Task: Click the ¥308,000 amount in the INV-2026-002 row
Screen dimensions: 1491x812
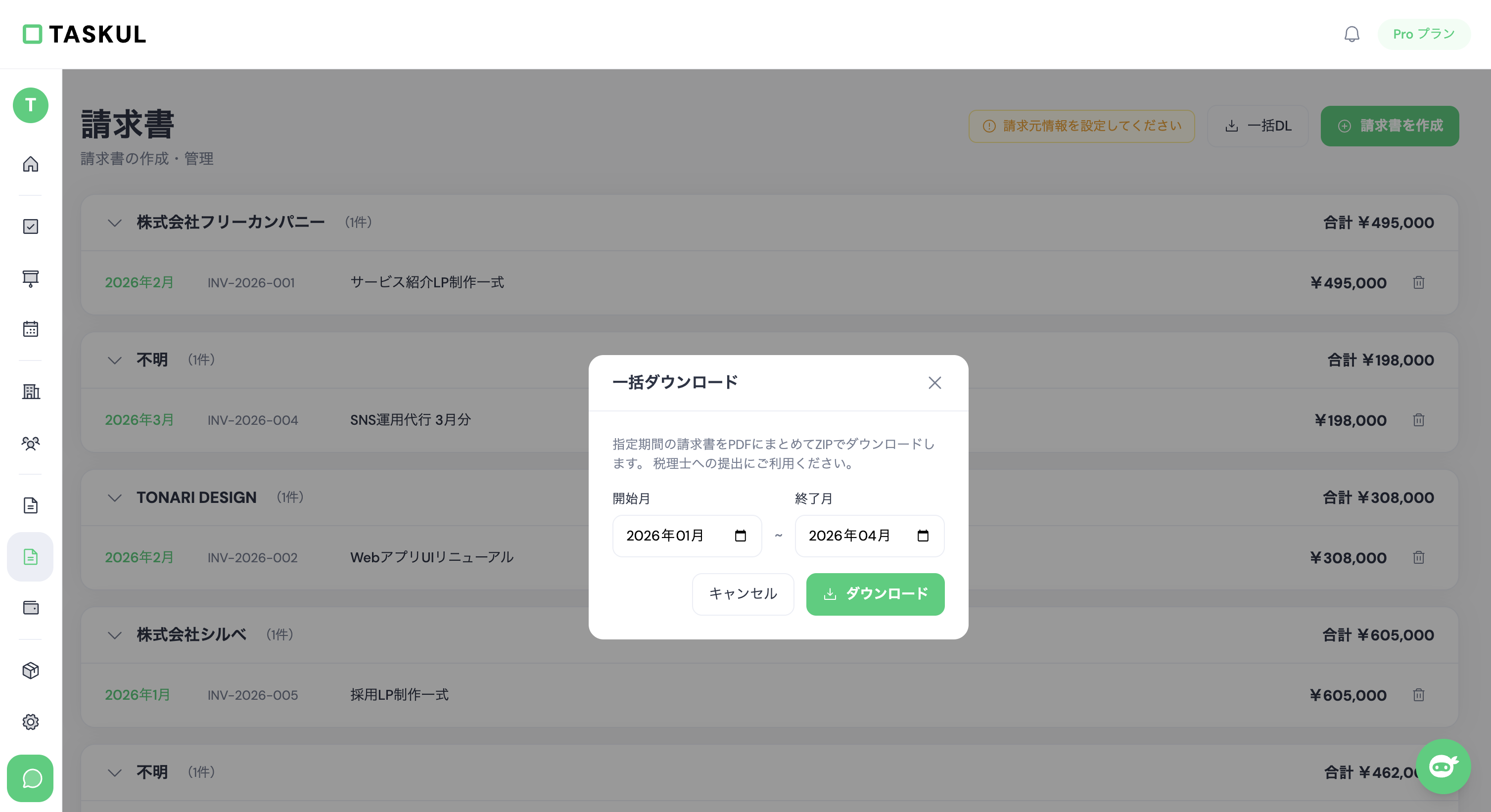Action: (1348, 558)
